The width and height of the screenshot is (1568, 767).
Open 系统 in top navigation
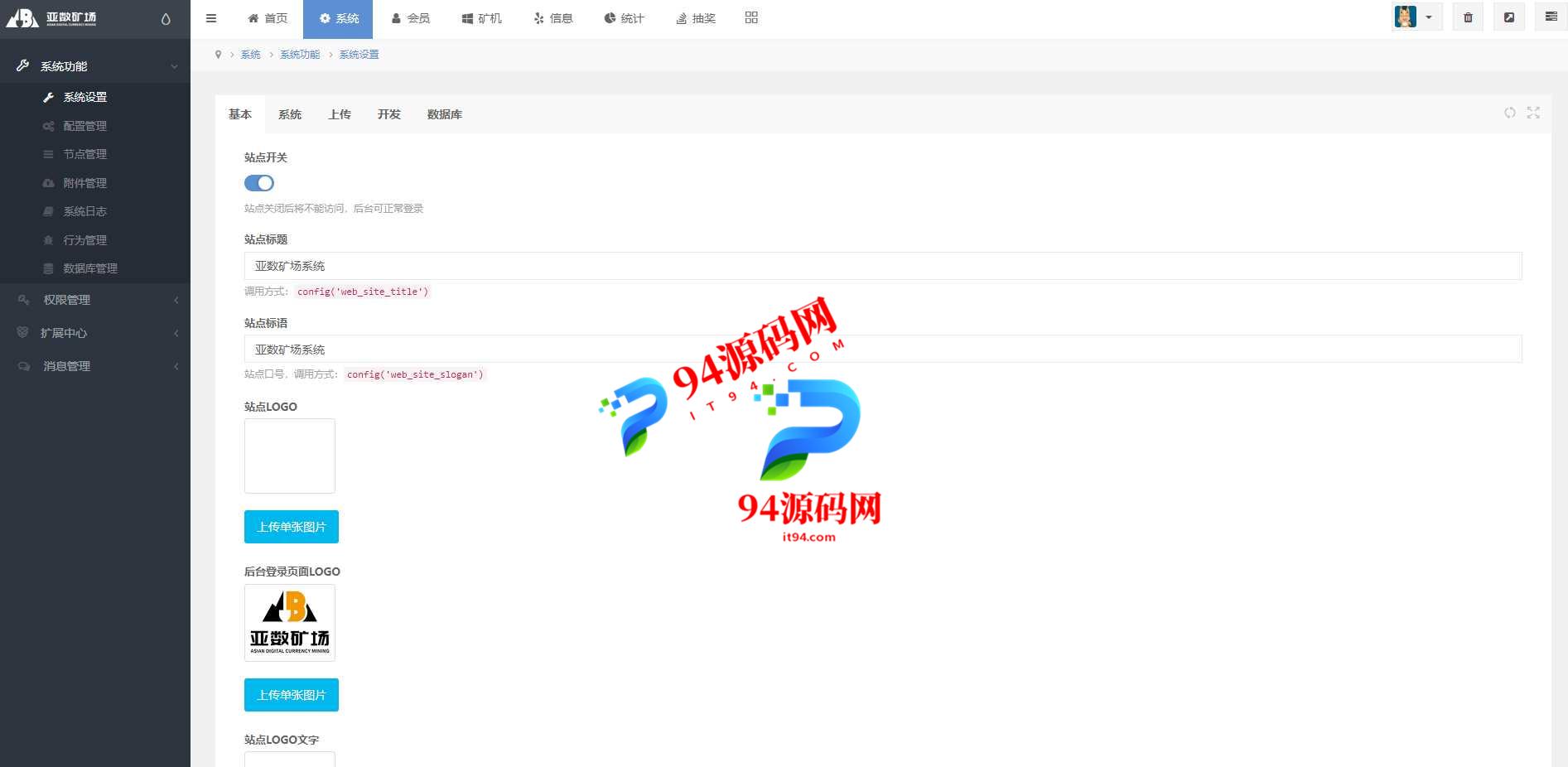point(338,18)
